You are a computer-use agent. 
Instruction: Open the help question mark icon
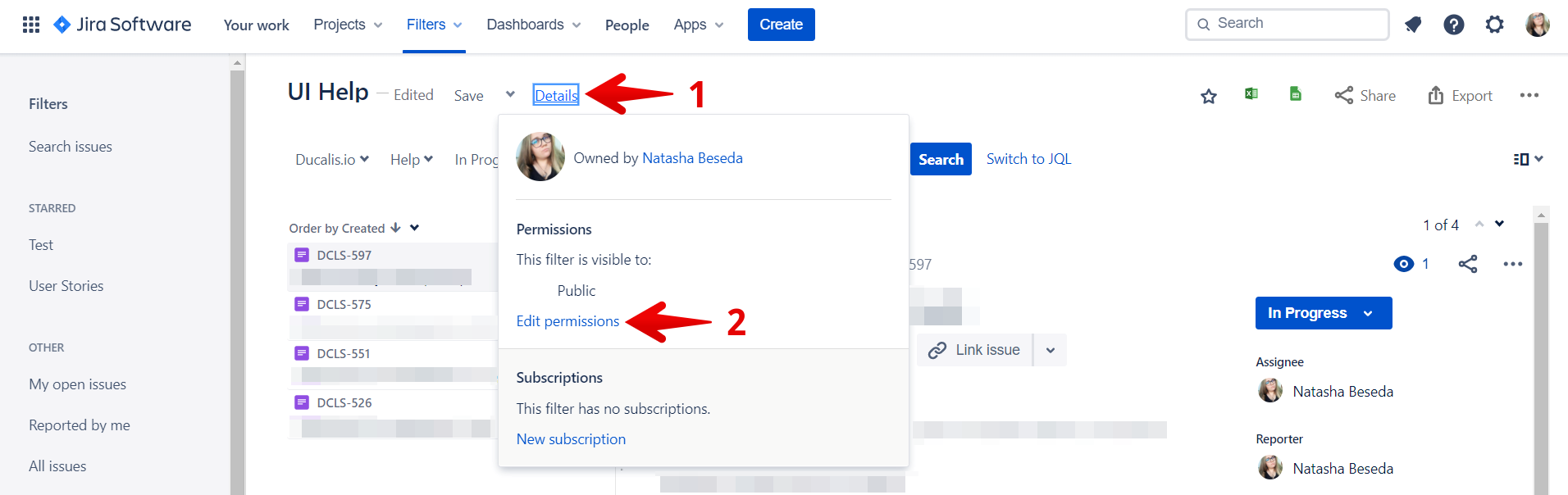(x=1454, y=25)
